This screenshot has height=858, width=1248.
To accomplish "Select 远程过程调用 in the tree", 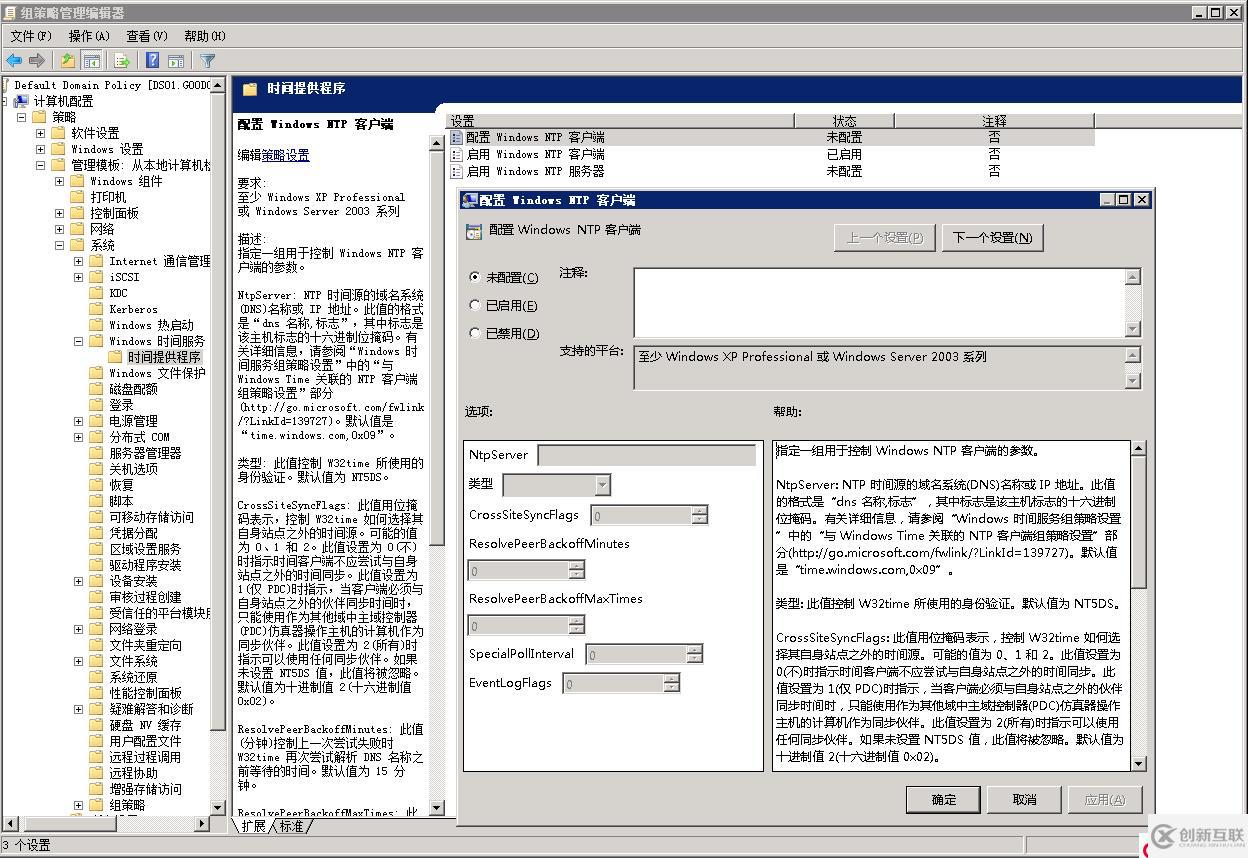I will click(145, 757).
